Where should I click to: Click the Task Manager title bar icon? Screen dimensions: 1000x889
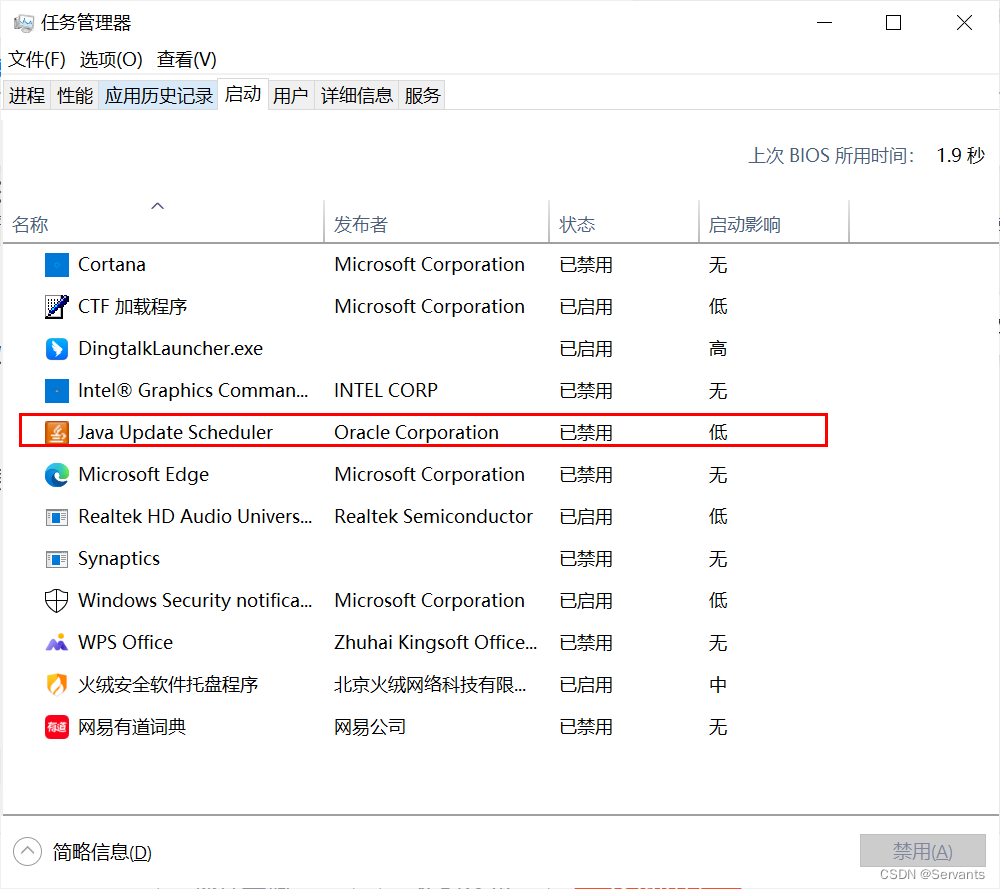tap(24, 24)
